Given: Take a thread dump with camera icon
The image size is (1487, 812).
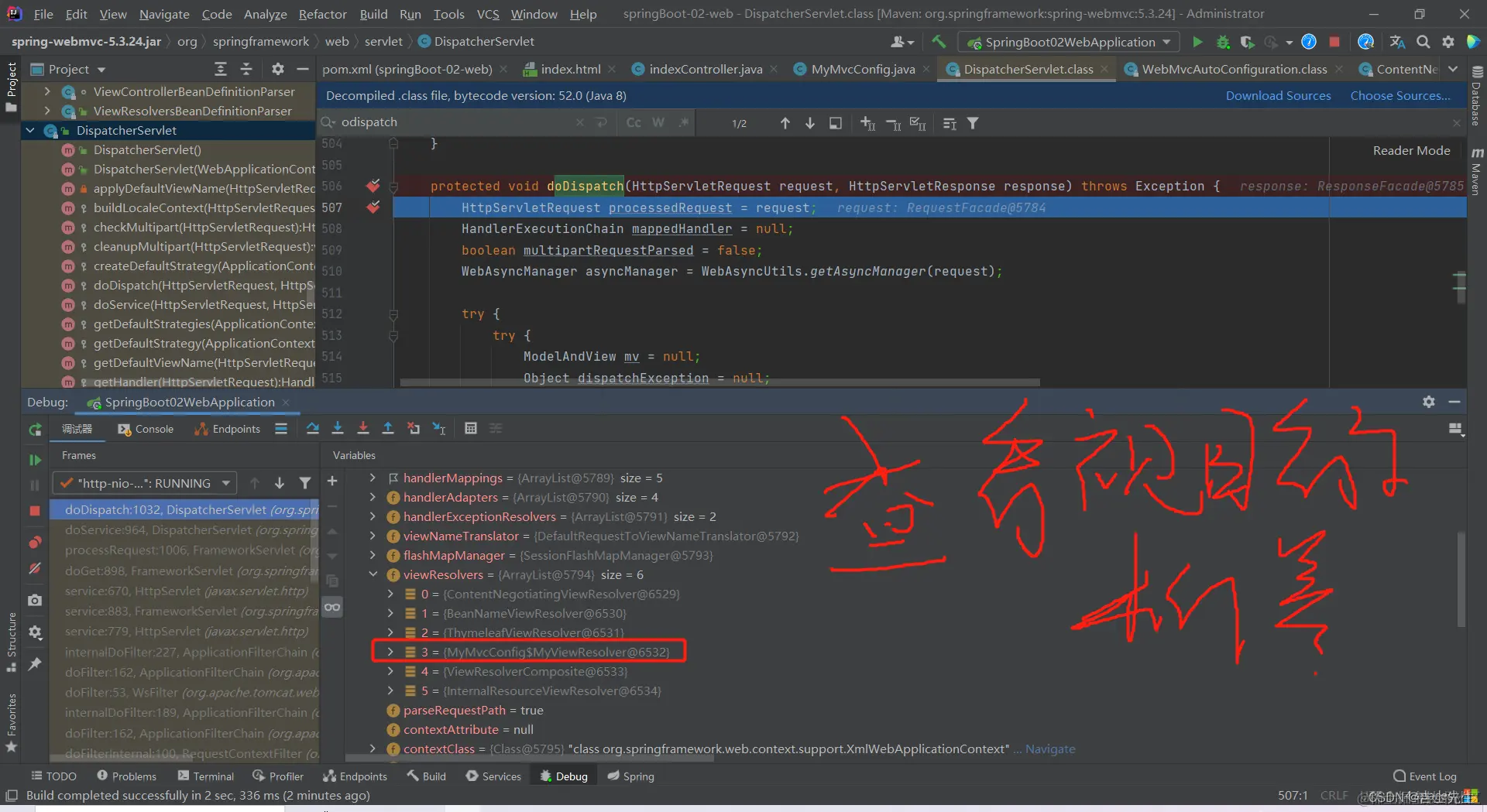Looking at the screenshot, I should click(35, 600).
